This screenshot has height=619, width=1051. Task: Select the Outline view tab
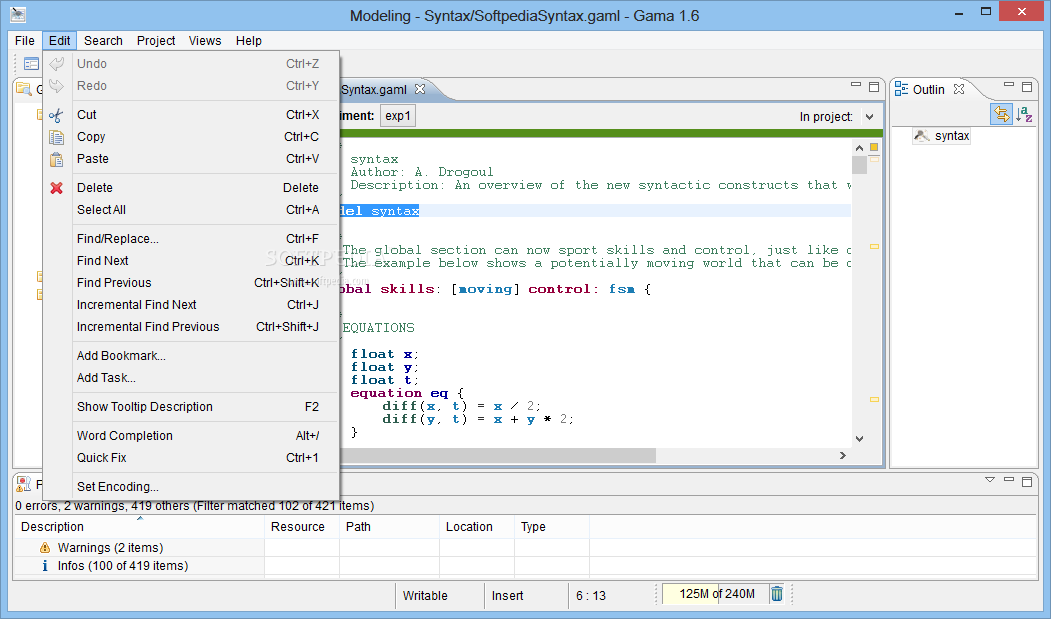point(929,90)
